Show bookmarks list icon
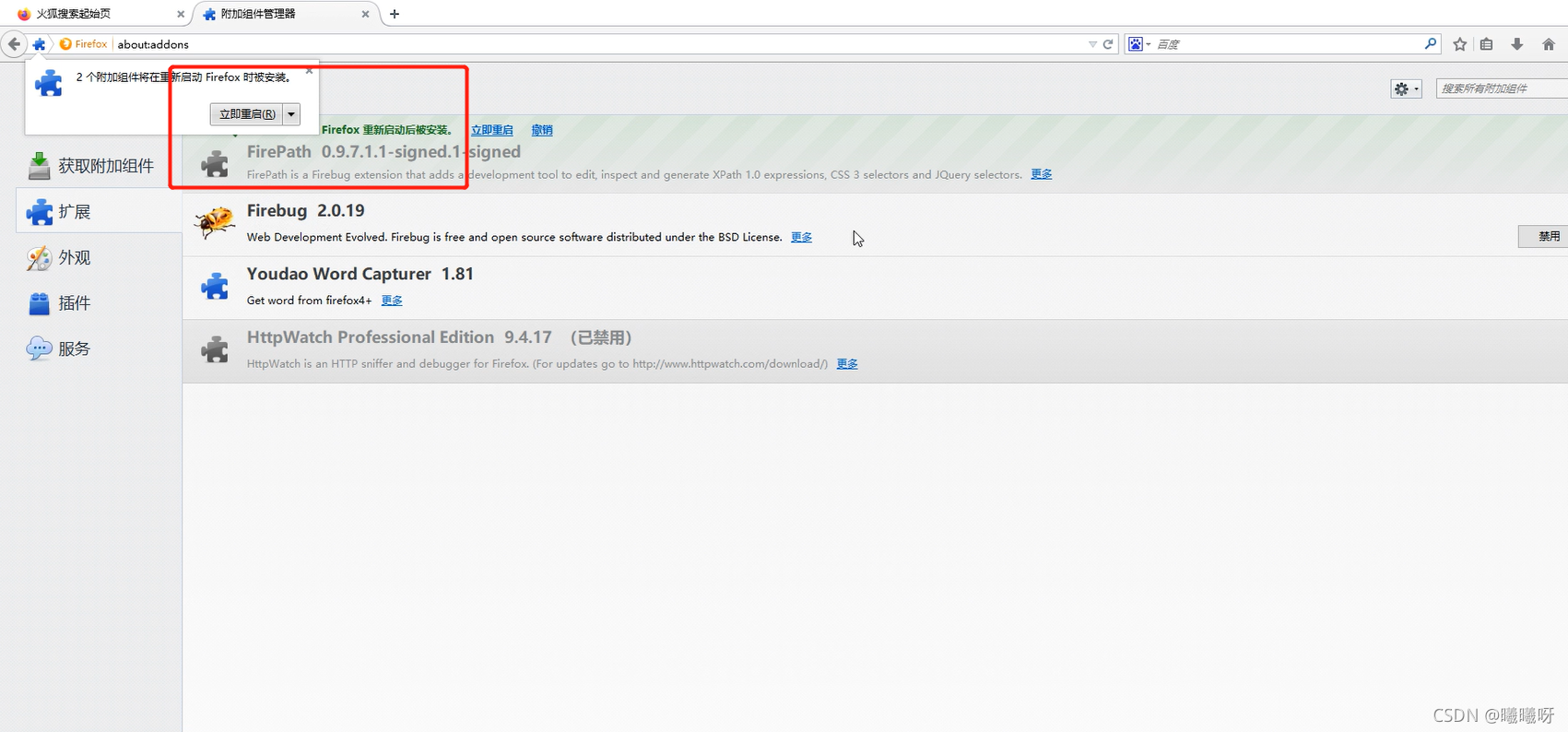 point(1487,44)
